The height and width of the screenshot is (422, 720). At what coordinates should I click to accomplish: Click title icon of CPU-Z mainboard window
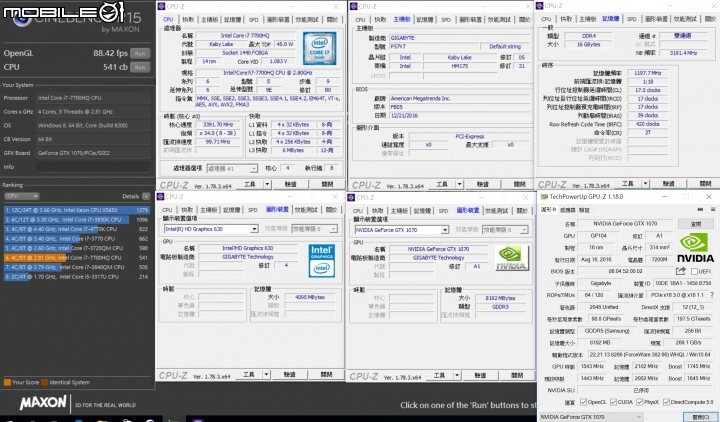353,6
